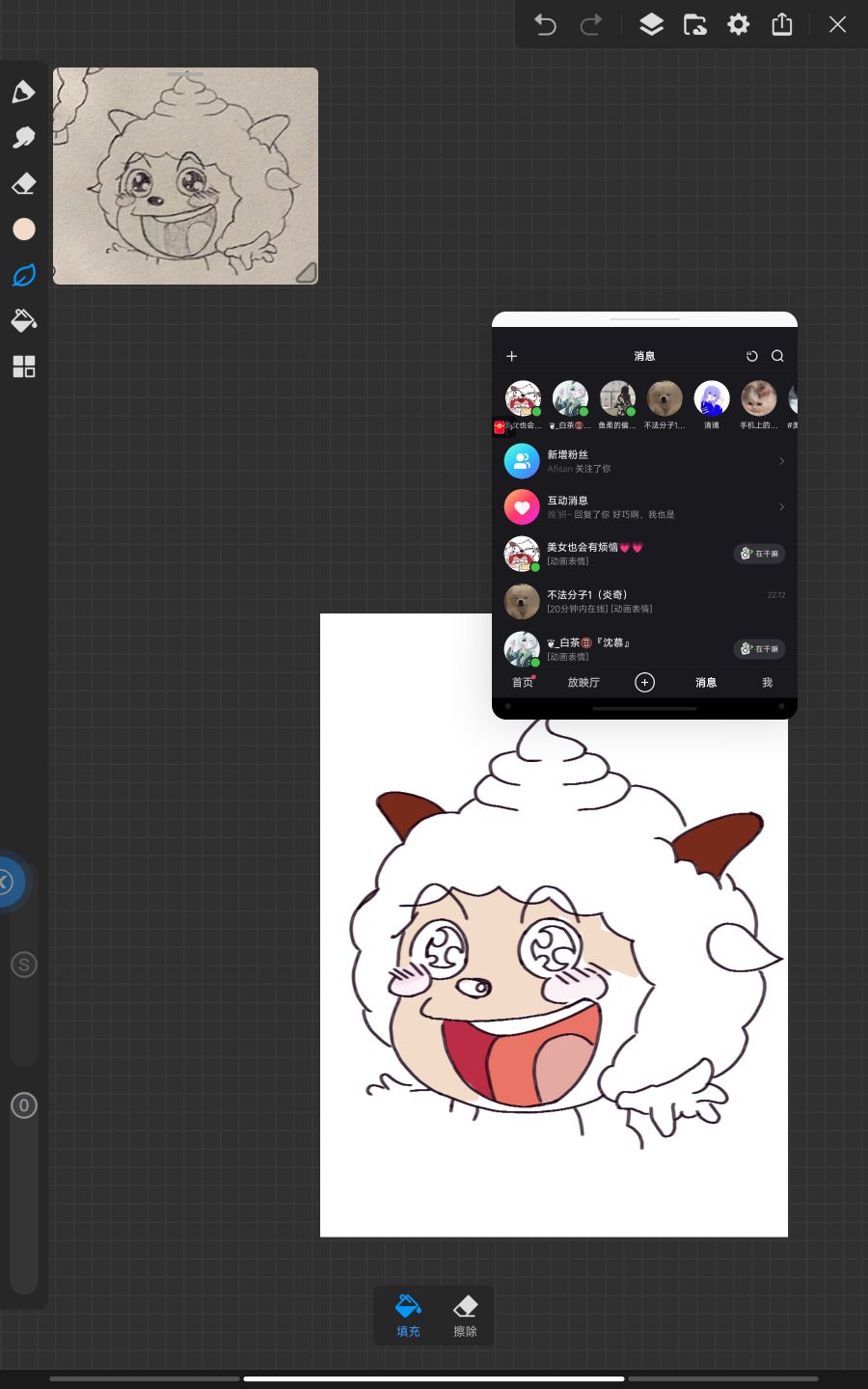This screenshot has width=868, height=1389.
Task: Open chat with _白茶『沈慕』
Action: coord(644,648)
